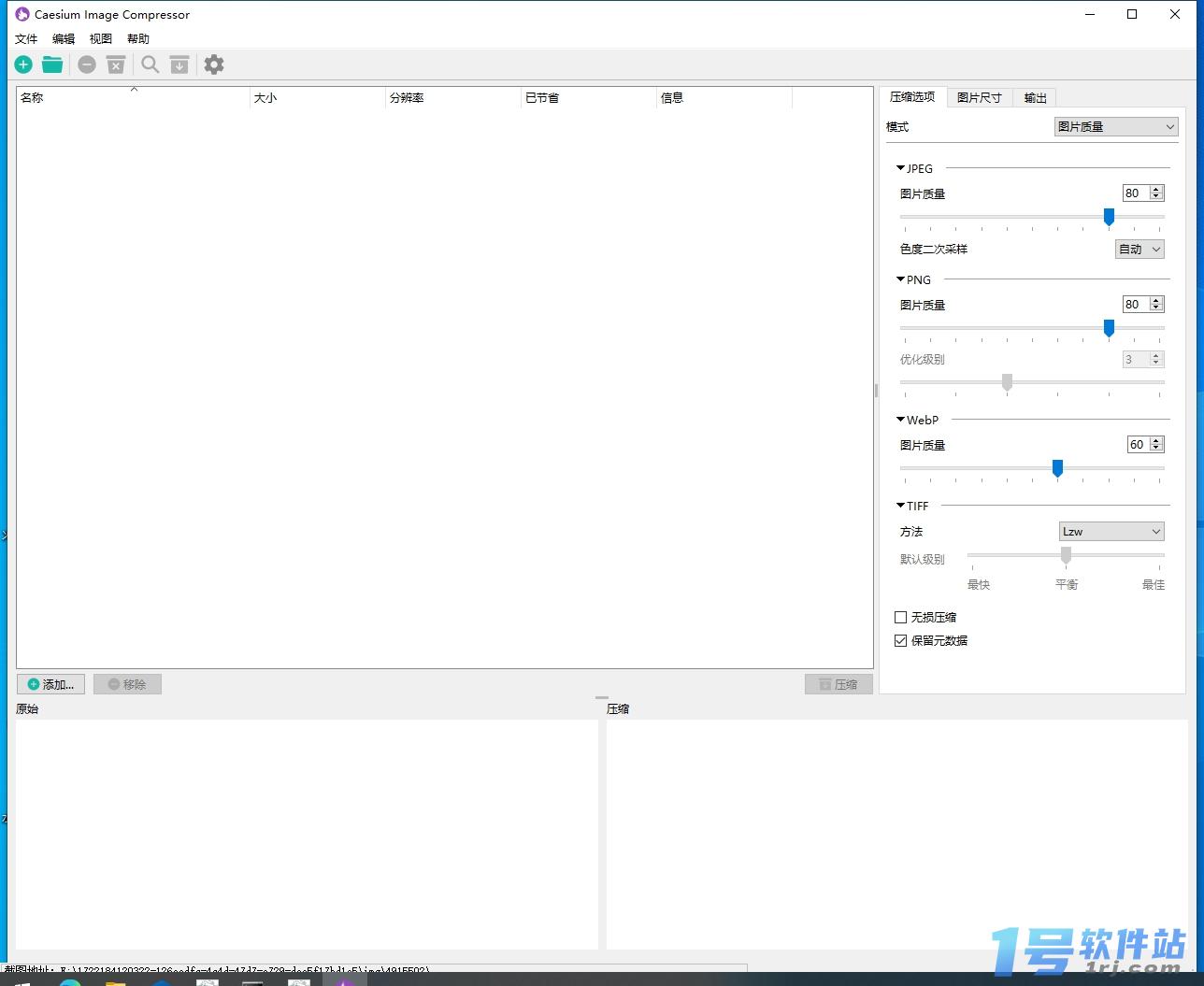Sort list by the 信息 column header
The height and width of the screenshot is (986, 1204).
724,97
